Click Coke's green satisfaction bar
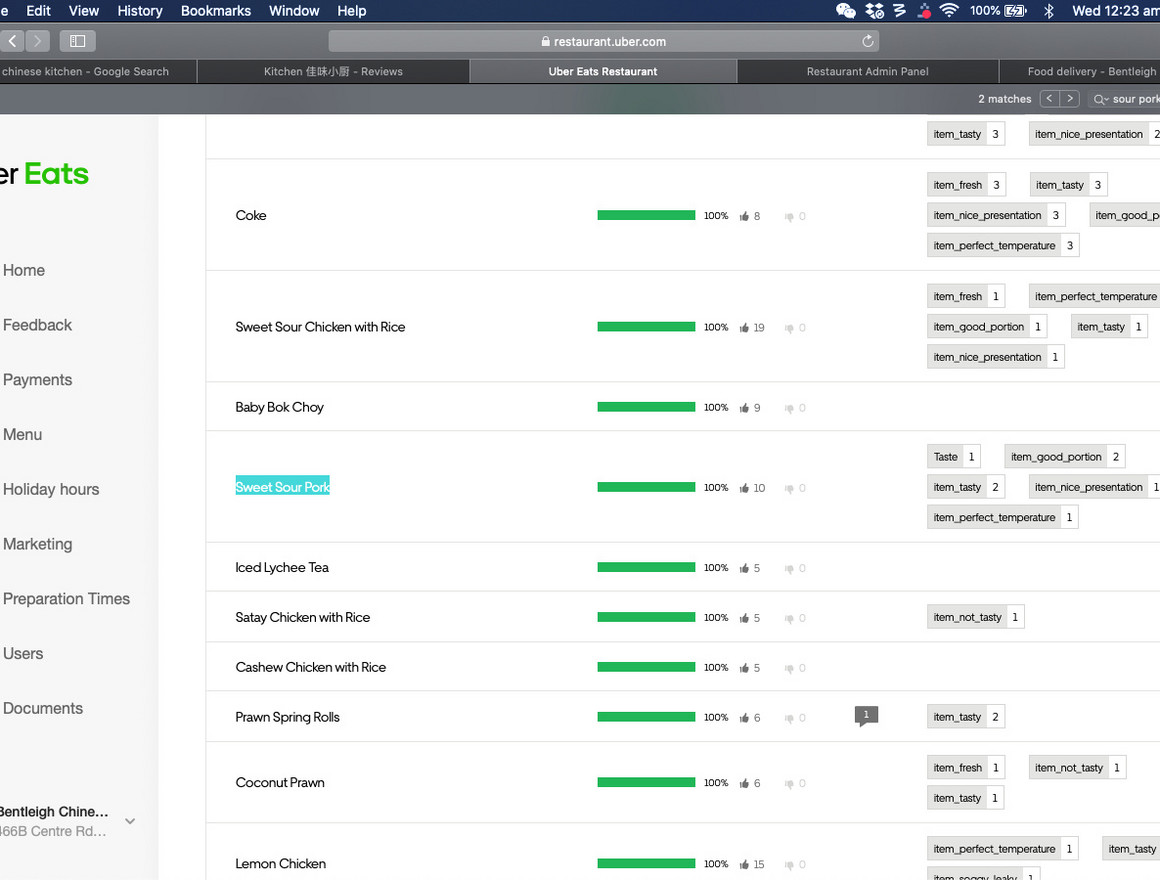 (646, 215)
